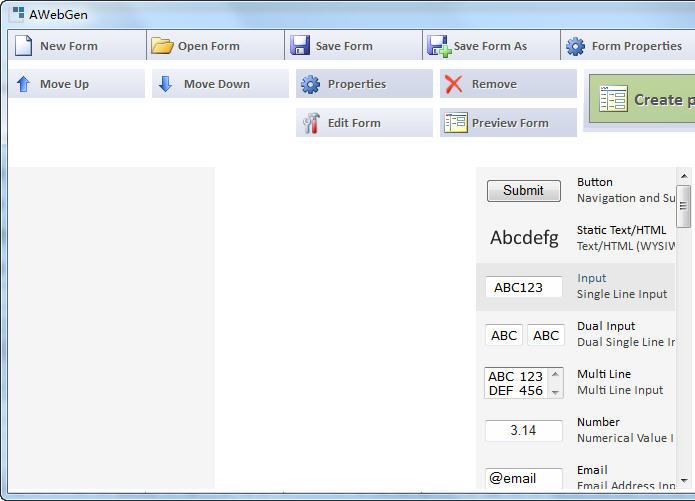The image size is (695, 501).
Task: Click the Edit Form hammer icon
Action: pos(311,123)
